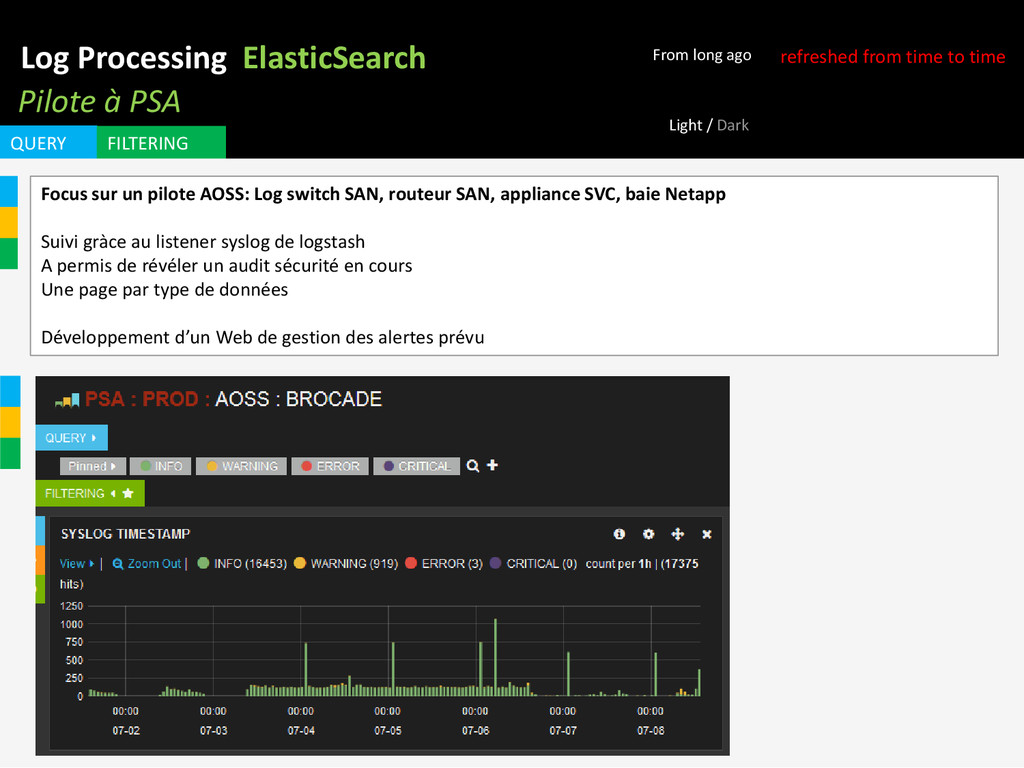1024x768 pixels.
Task: Click the star icon on FILTERING bar
Action: [x=128, y=494]
